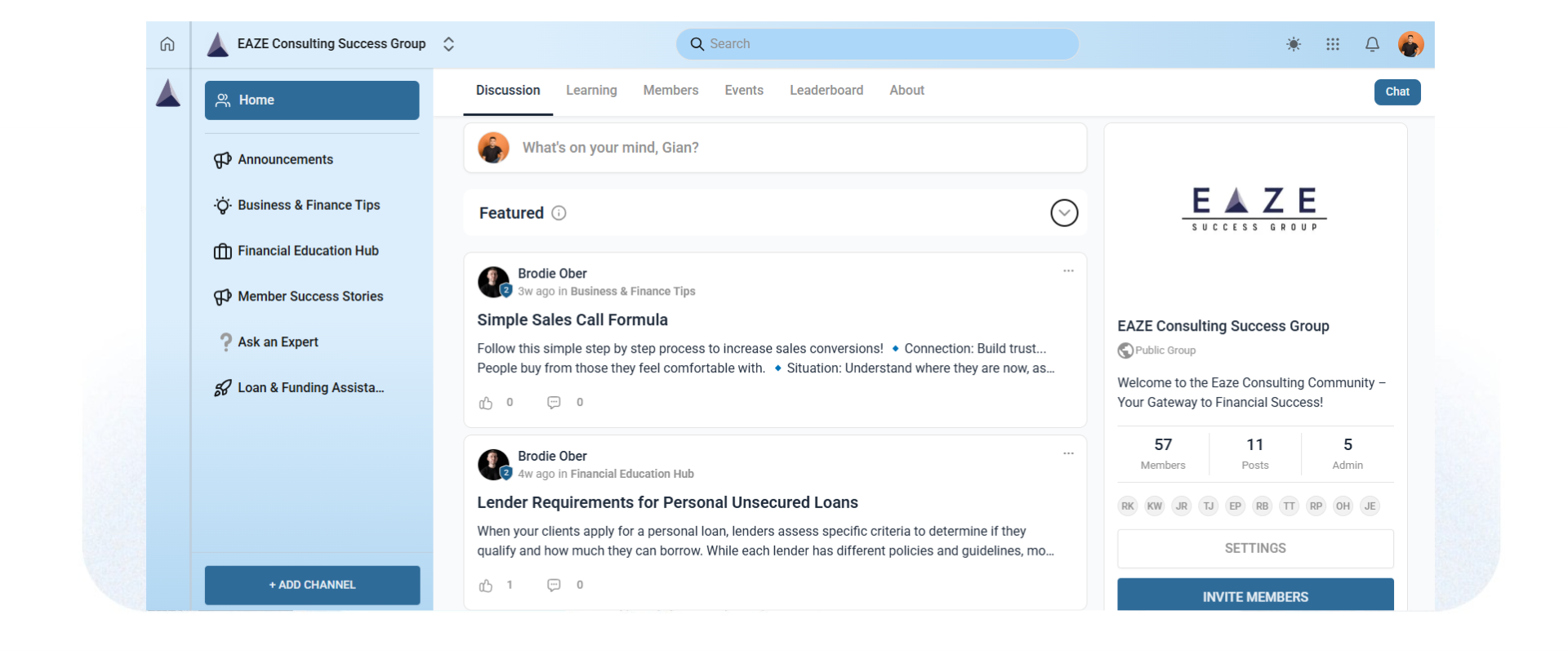Switch to the Learning tab
This screenshot has width=1568, height=651.
pos(591,91)
